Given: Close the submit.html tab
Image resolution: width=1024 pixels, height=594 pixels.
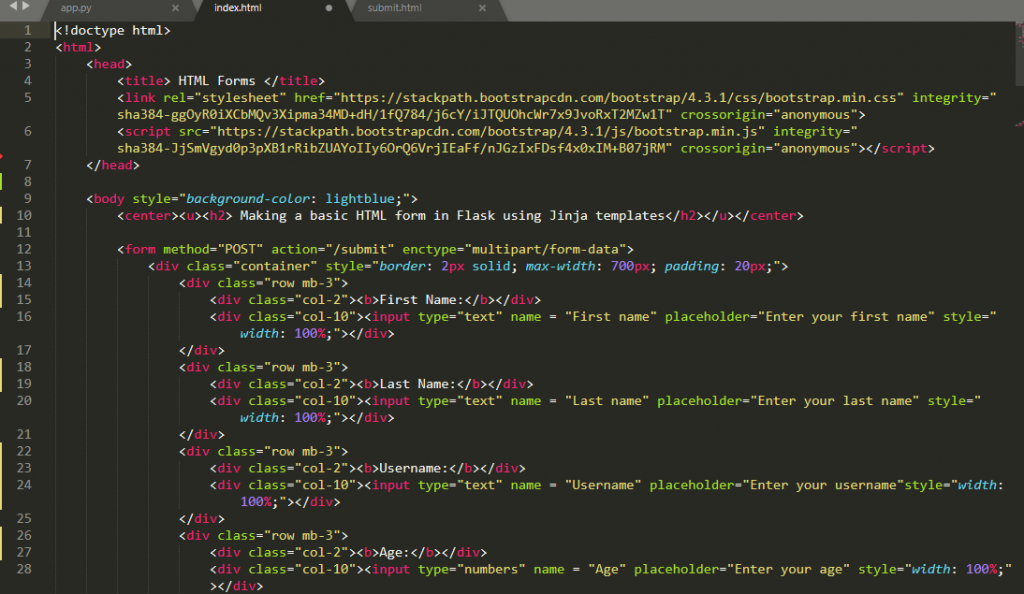Looking at the screenshot, I should click(x=481, y=8).
